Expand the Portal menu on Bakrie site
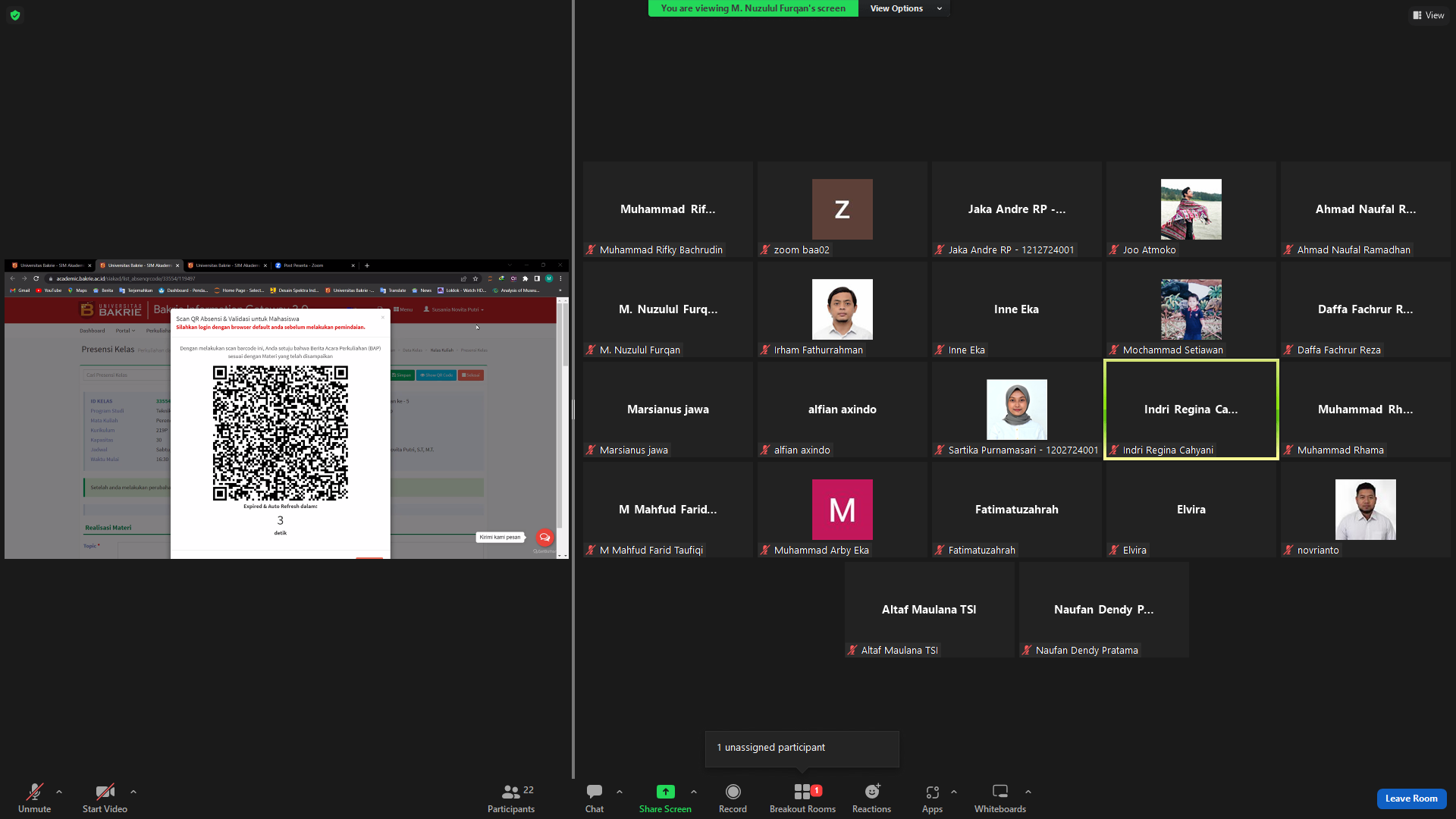Image resolution: width=1456 pixels, height=819 pixels. click(x=125, y=331)
